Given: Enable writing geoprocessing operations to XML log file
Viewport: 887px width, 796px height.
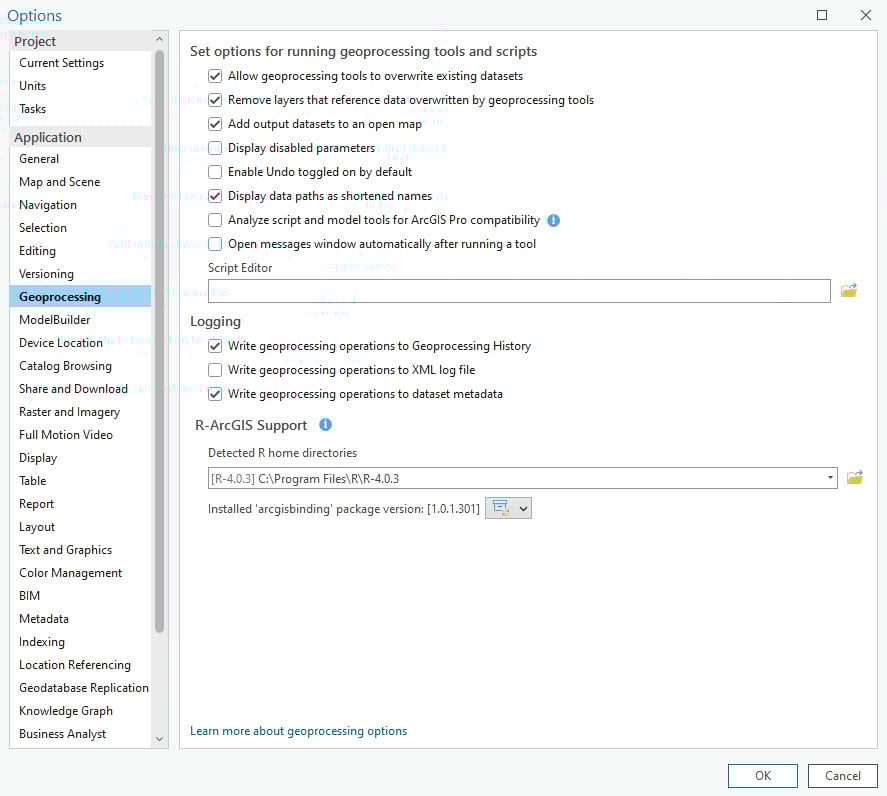Looking at the screenshot, I should 215,369.
